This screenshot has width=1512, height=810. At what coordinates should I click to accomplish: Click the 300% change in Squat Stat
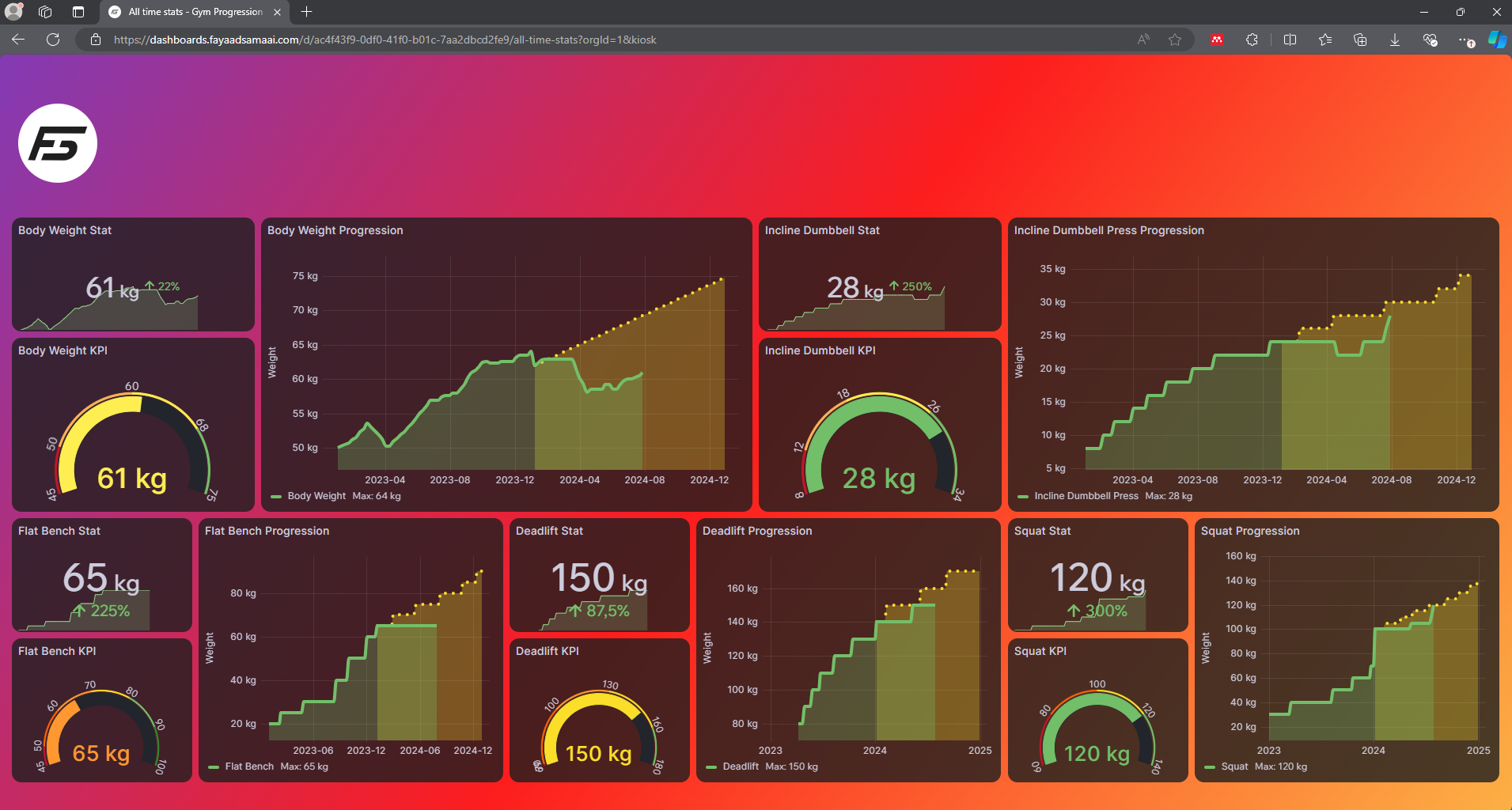pos(1097,611)
